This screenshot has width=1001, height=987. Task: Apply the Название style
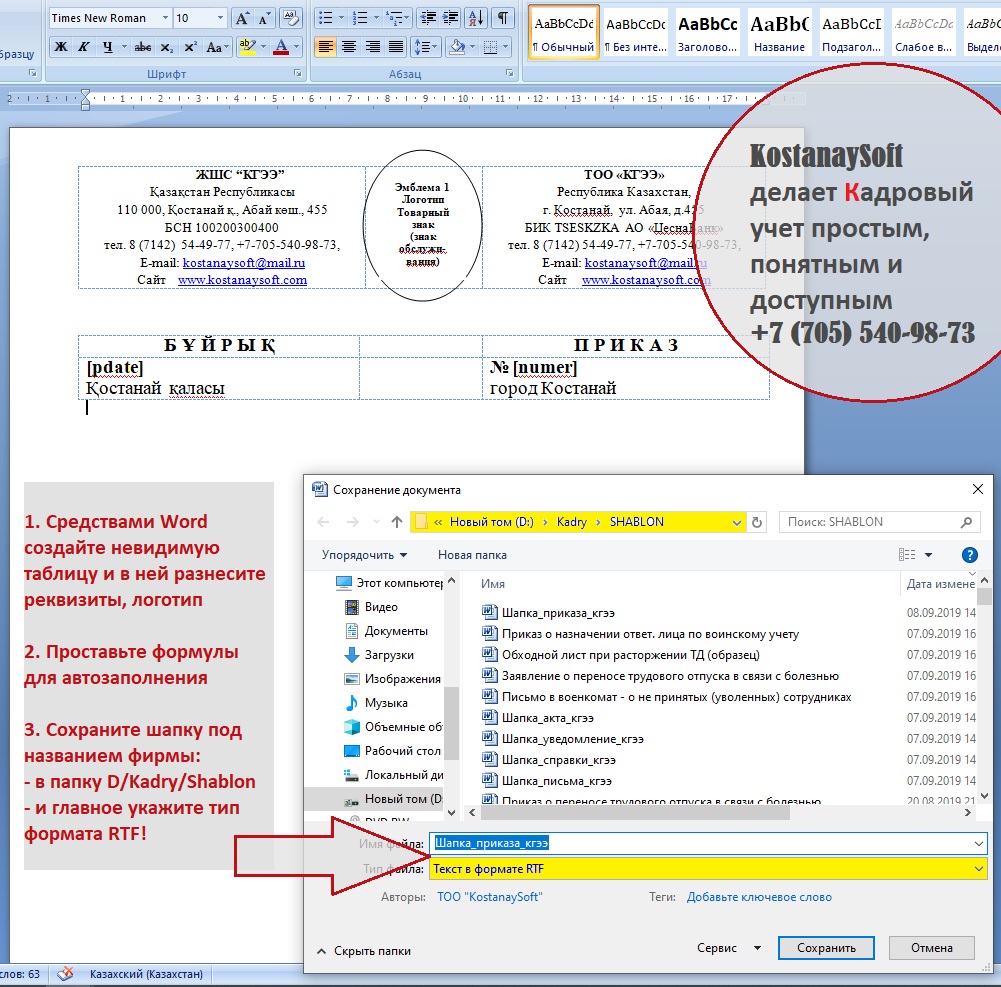click(x=779, y=33)
